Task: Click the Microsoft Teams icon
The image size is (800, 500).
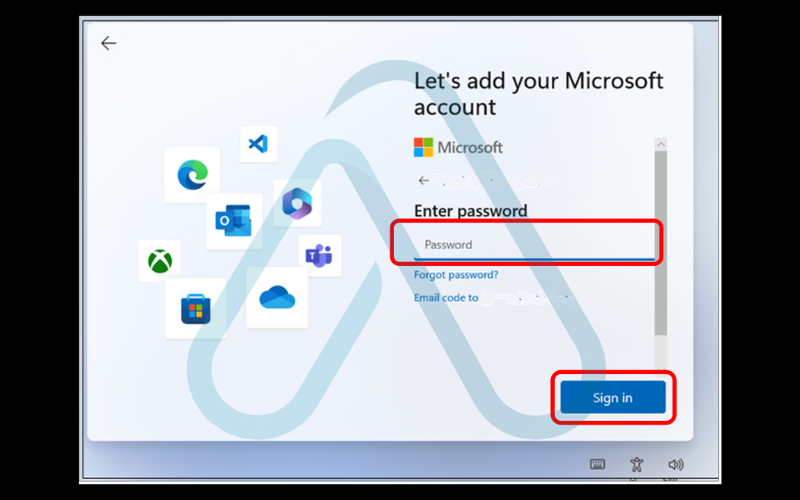Action: point(320,256)
